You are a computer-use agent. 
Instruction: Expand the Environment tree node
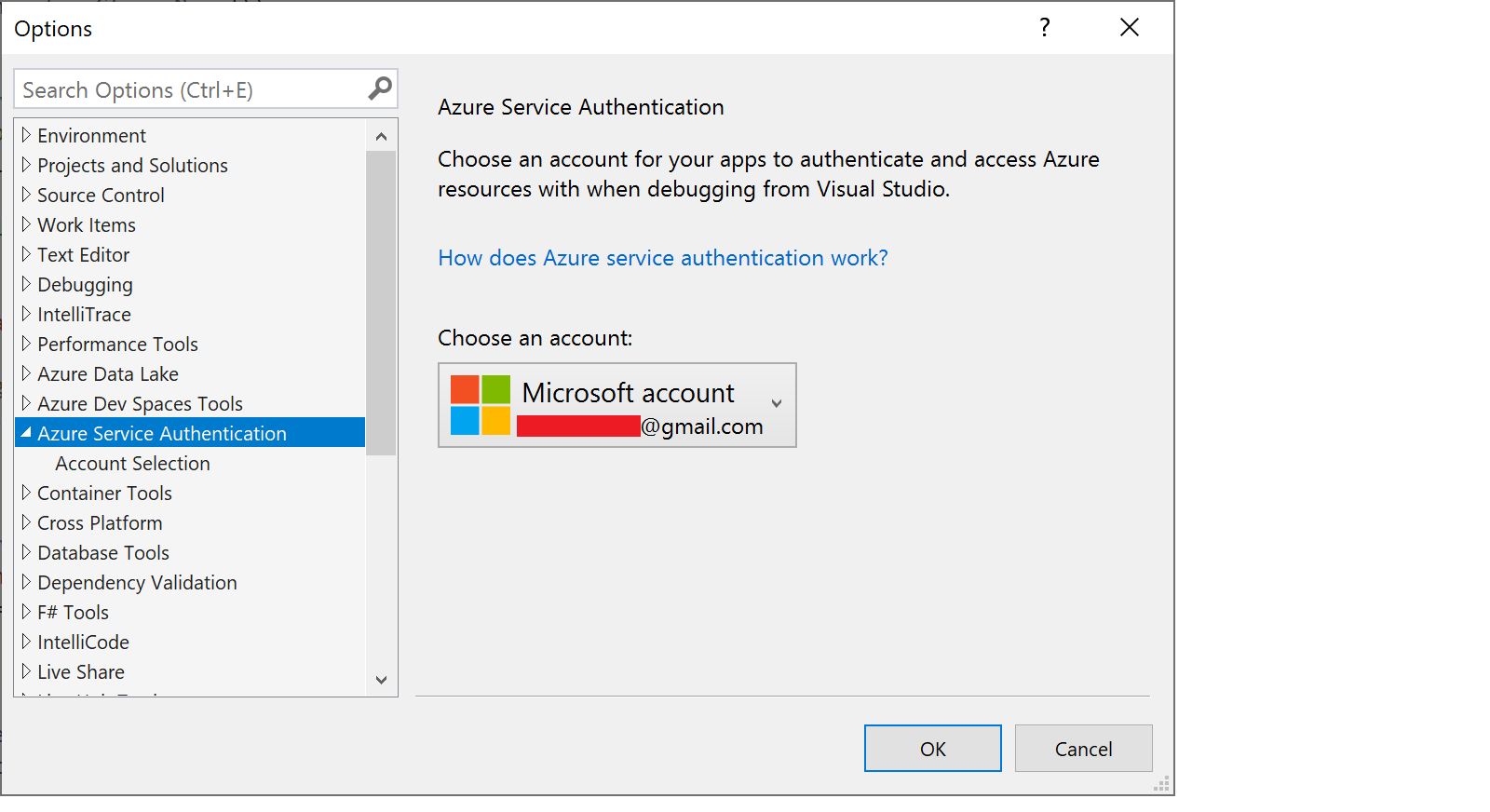(x=26, y=136)
